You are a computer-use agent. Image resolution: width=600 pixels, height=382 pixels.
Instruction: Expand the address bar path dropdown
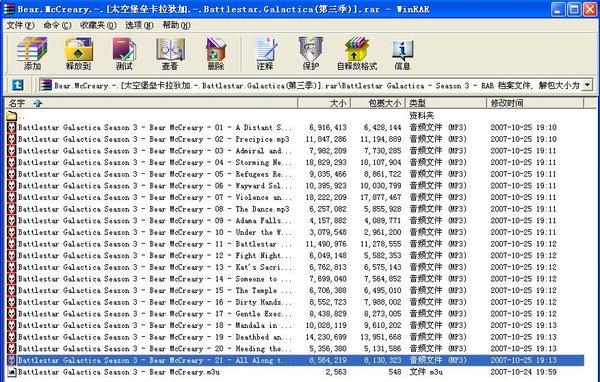coord(587,85)
